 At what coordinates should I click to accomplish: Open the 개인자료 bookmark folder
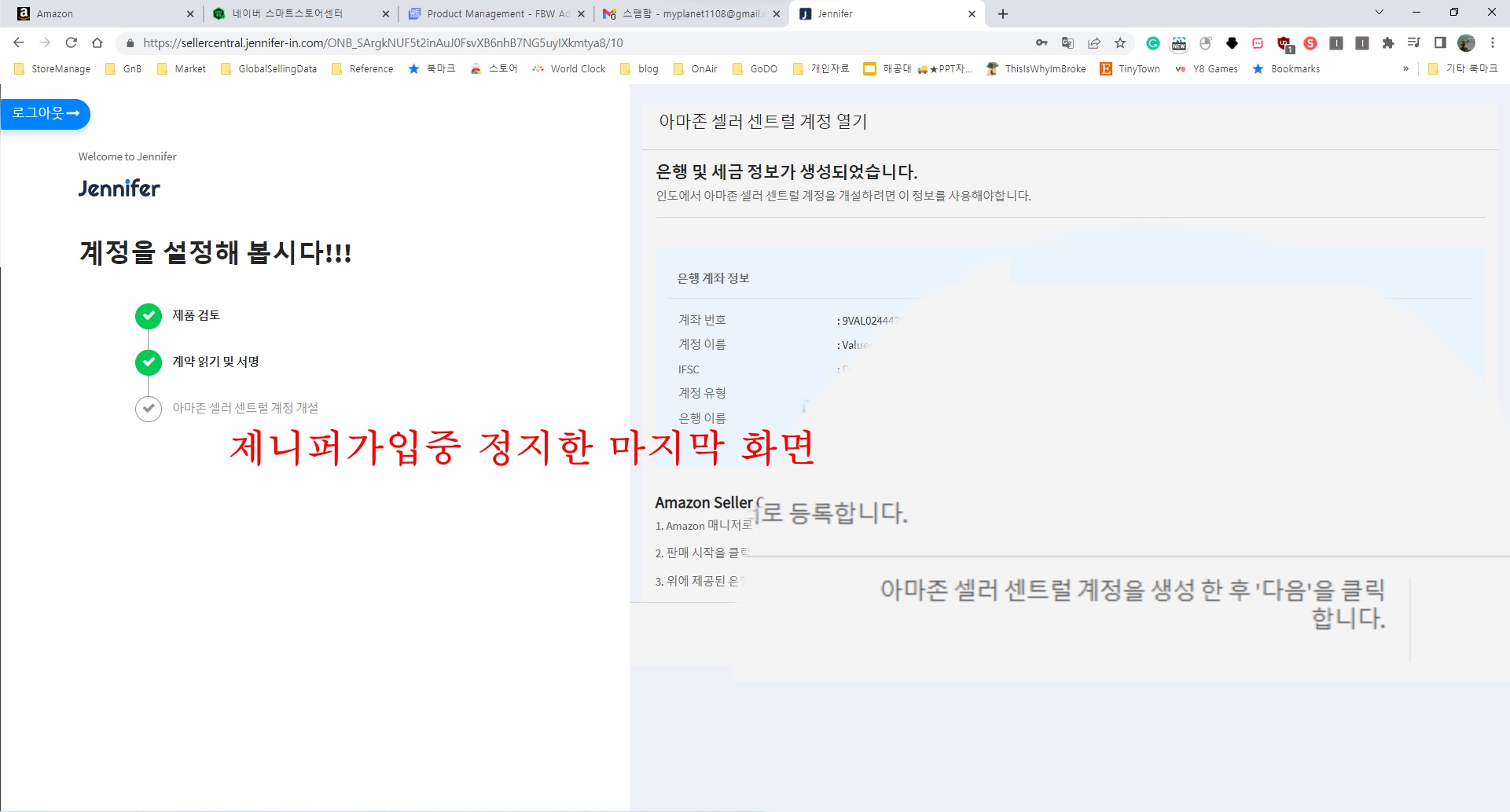(x=821, y=69)
